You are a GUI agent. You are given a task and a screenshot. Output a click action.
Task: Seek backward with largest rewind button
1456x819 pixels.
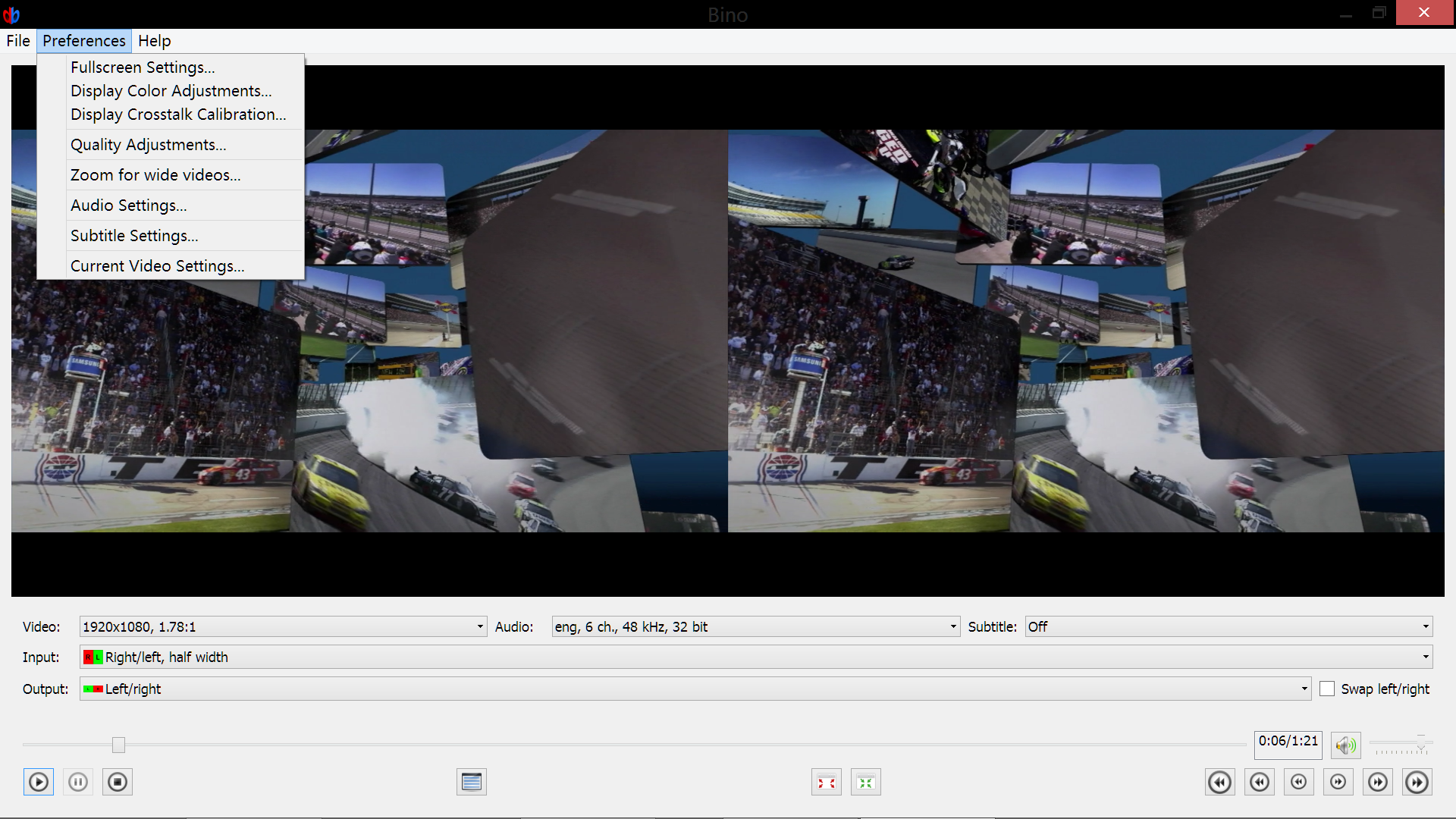click(1220, 782)
